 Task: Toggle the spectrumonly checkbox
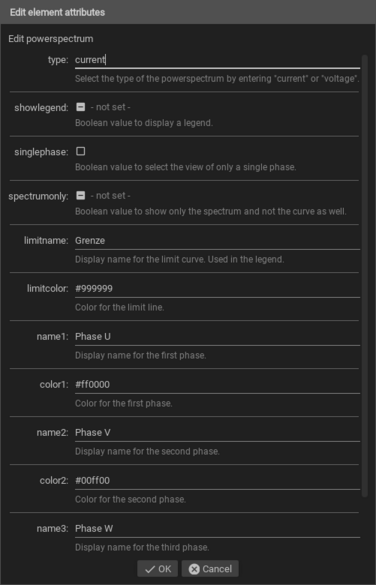pos(81,195)
